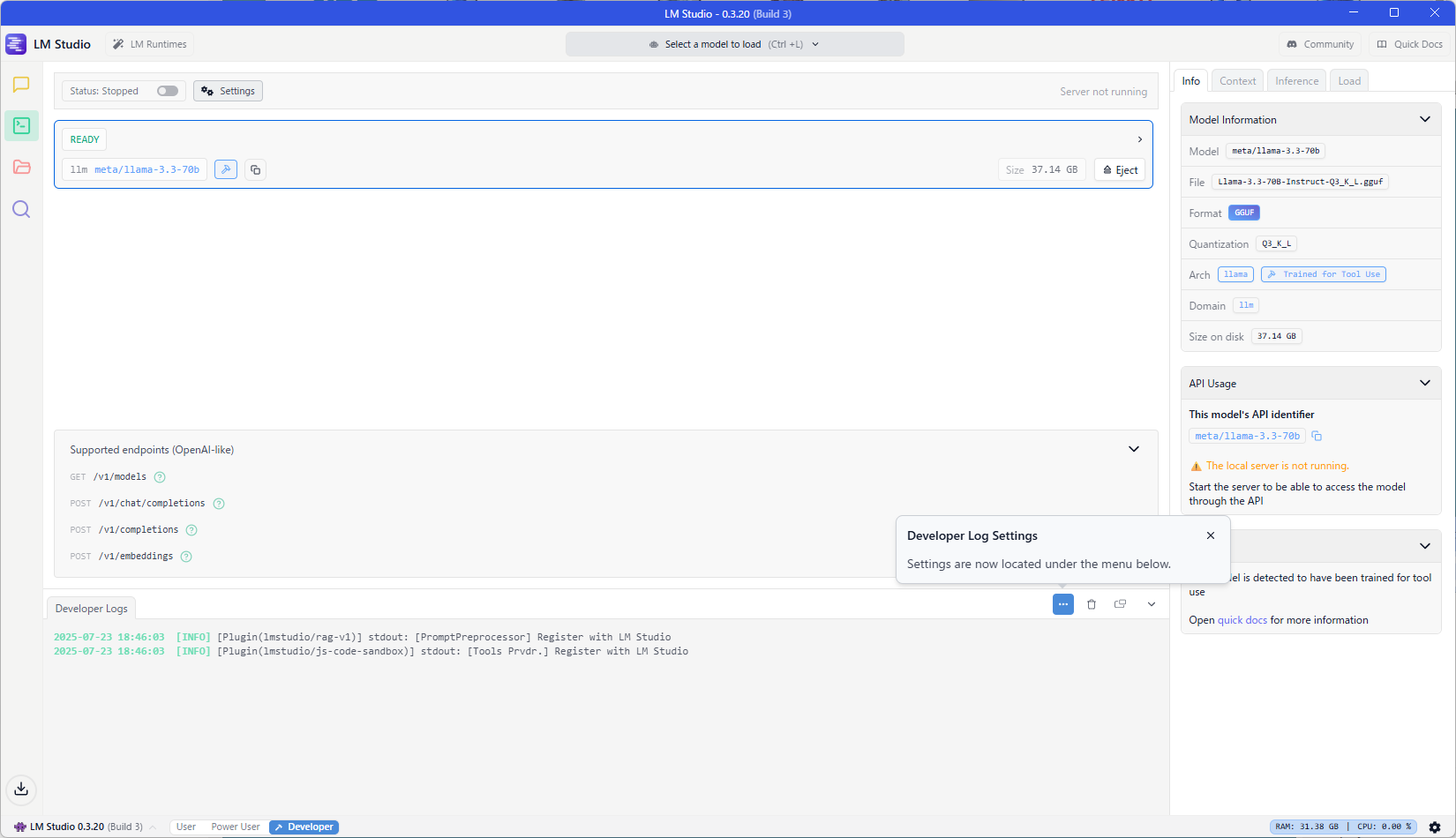Switch to the Inference tab
Viewport: 1456px width, 838px height.
[1296, 81]
